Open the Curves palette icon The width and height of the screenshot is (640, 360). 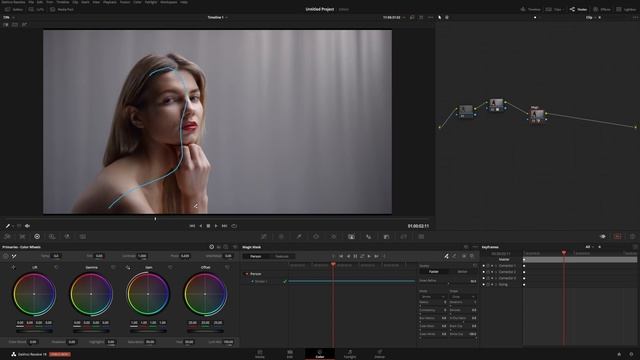(264, 236)
